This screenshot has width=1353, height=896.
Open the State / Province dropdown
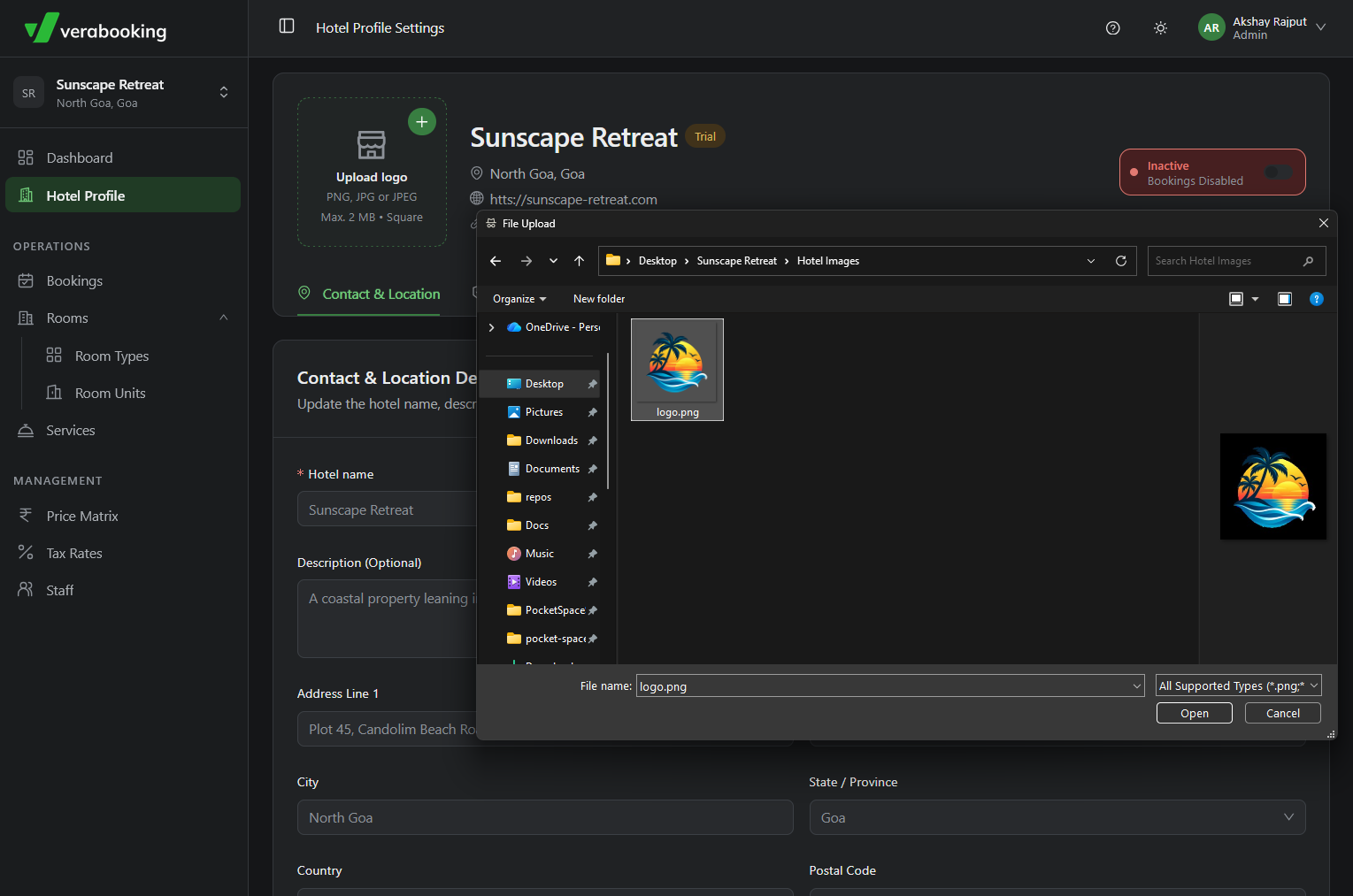tap(1057, 817)
